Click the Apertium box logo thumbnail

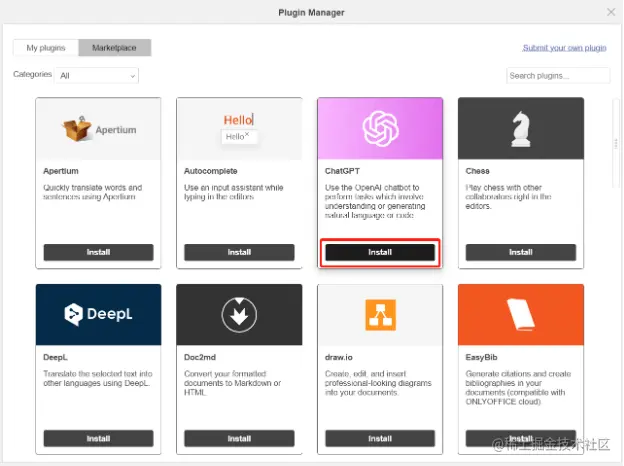(x=98, y=129)
